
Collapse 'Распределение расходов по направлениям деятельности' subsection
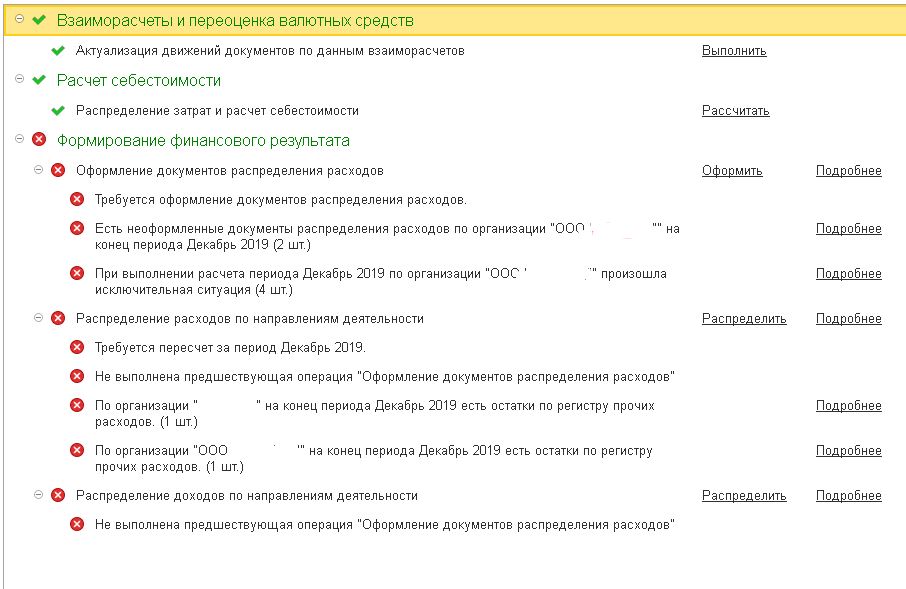tap(39, 318)
